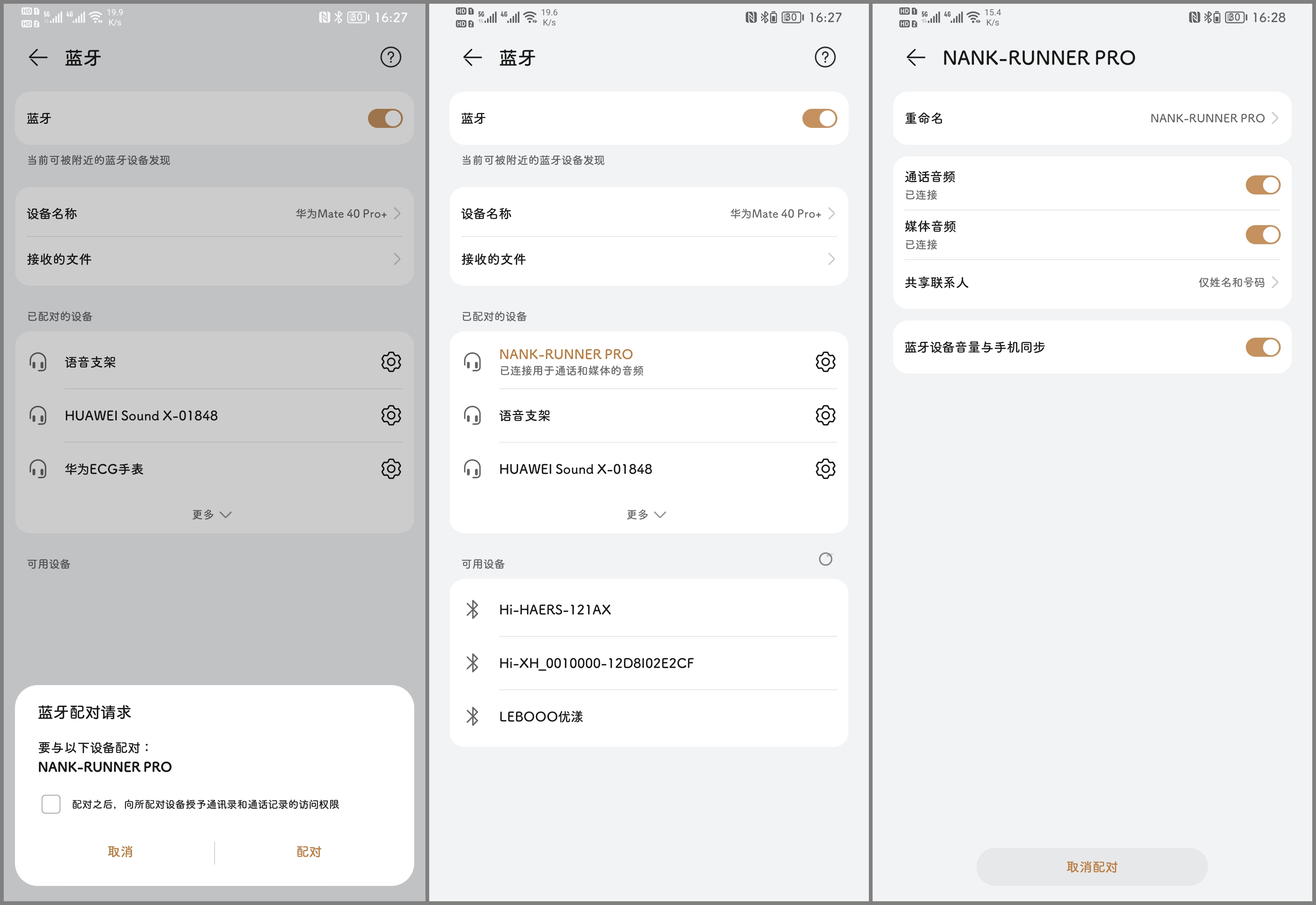Connect to Hi-XH_0010000-12D8I02E2CF
Image resolution: width=1316 pixels, height=905 pixels.
click(649, 663)
